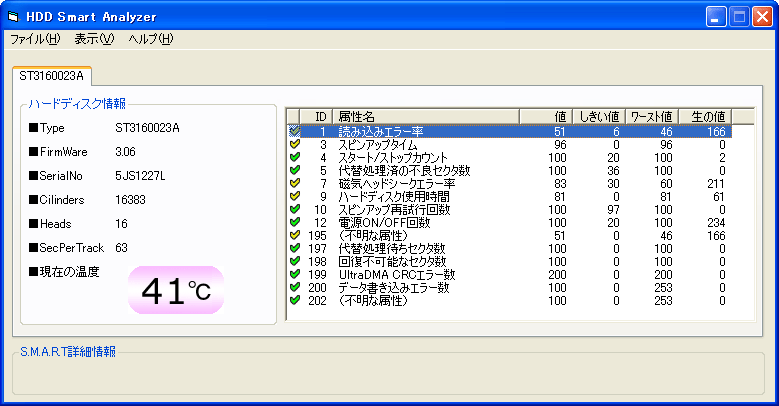The width and height of the screenshot is (779, 406).
Task: Select the スタート/ストップカウント attribute row
Action: (x=510, y=157)
